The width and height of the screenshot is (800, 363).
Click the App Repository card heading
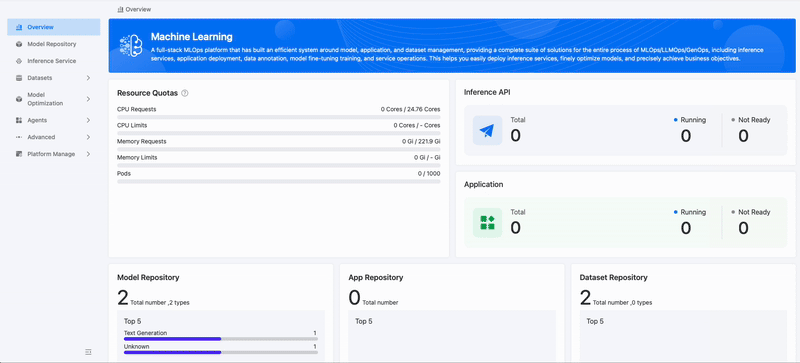[376, 278]
